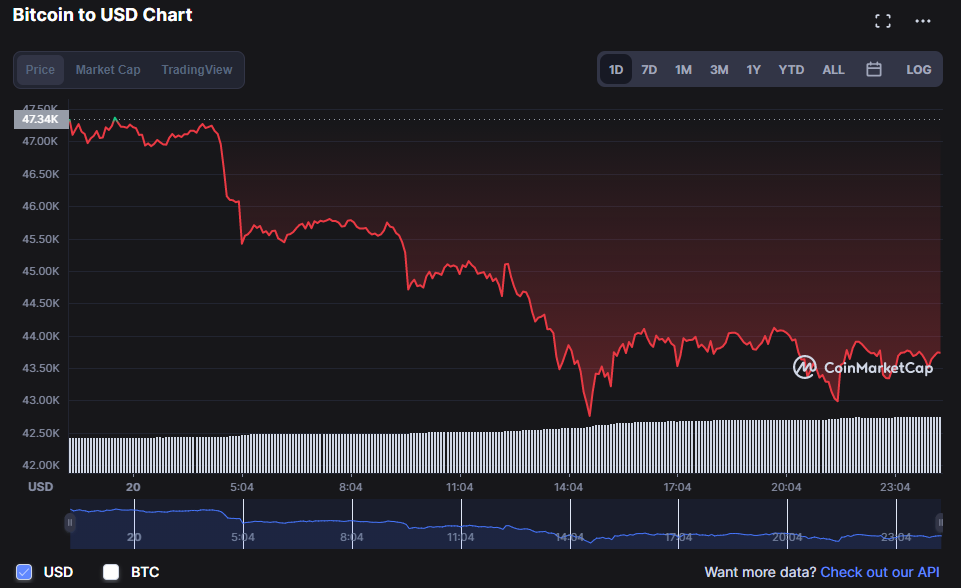Open the calendar date range picker
The width and height of the screenshot is (961, 588).
tap(874, 69)
